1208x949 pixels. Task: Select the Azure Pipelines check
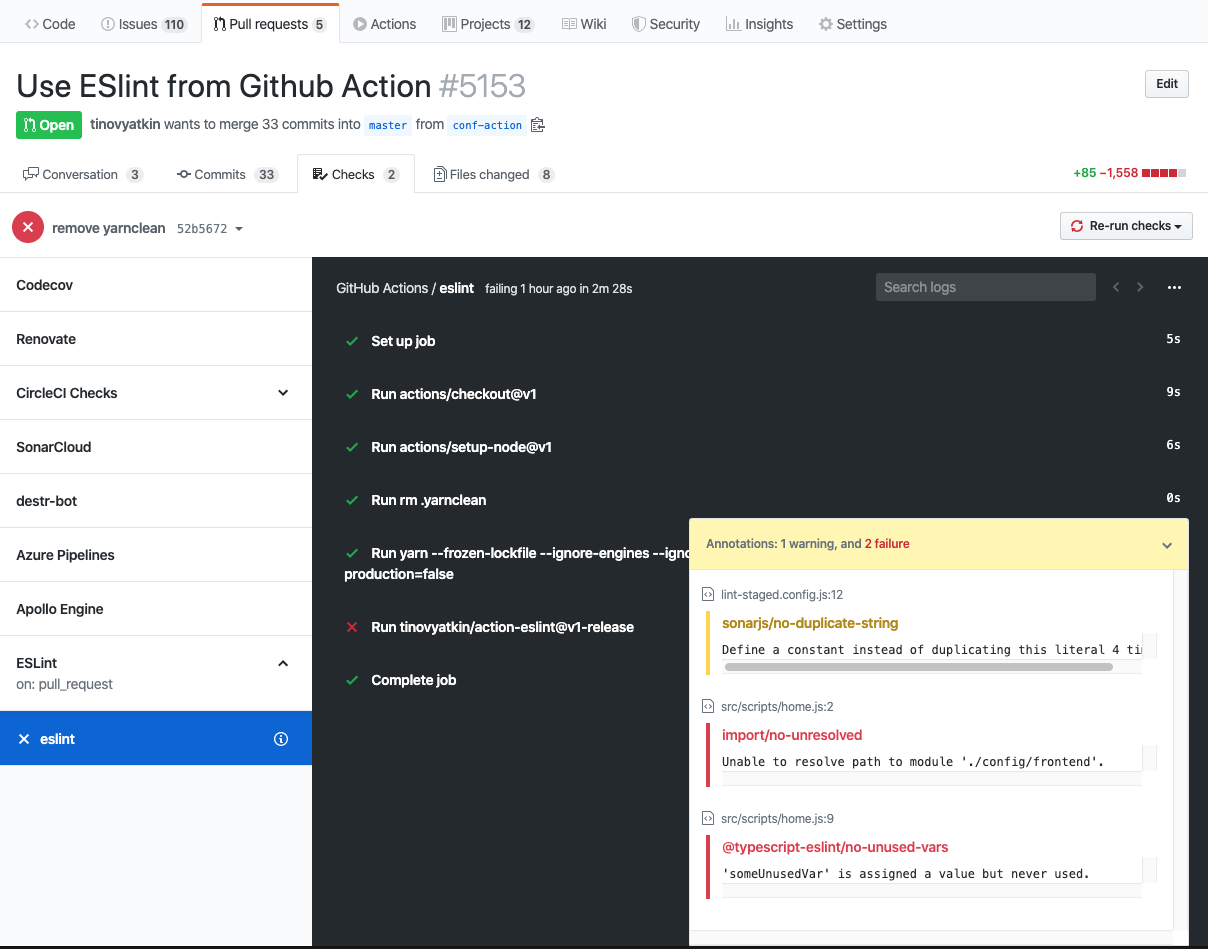click(x=156, y=555)
